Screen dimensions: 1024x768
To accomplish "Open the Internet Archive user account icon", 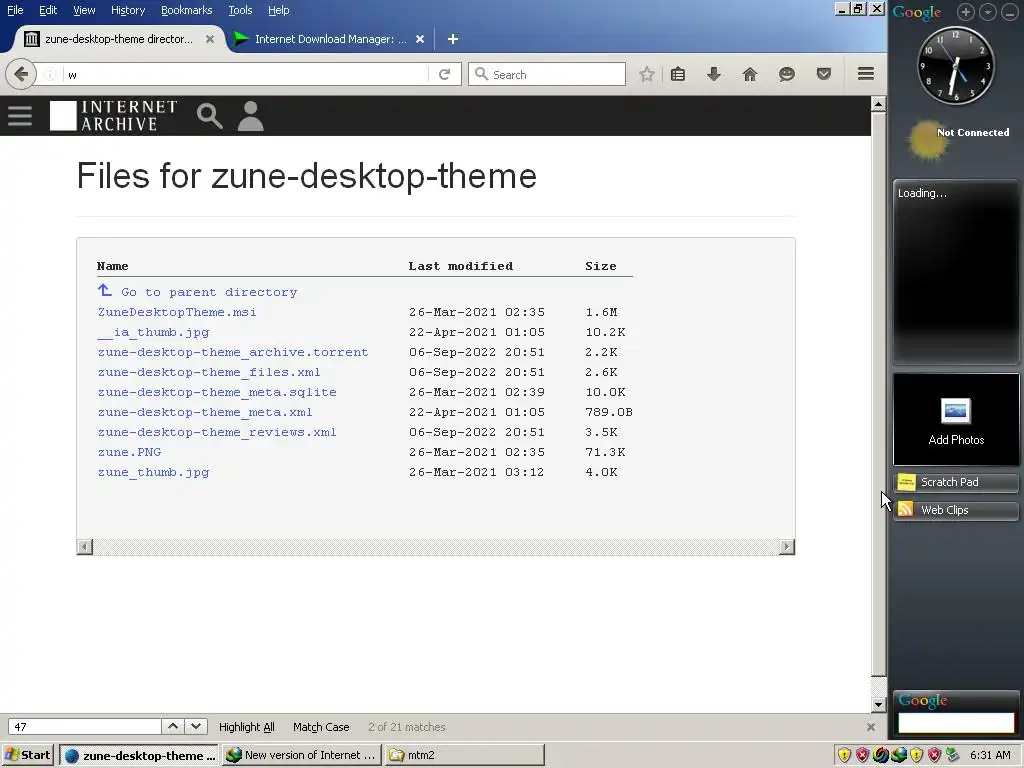I will pos(250,116).
